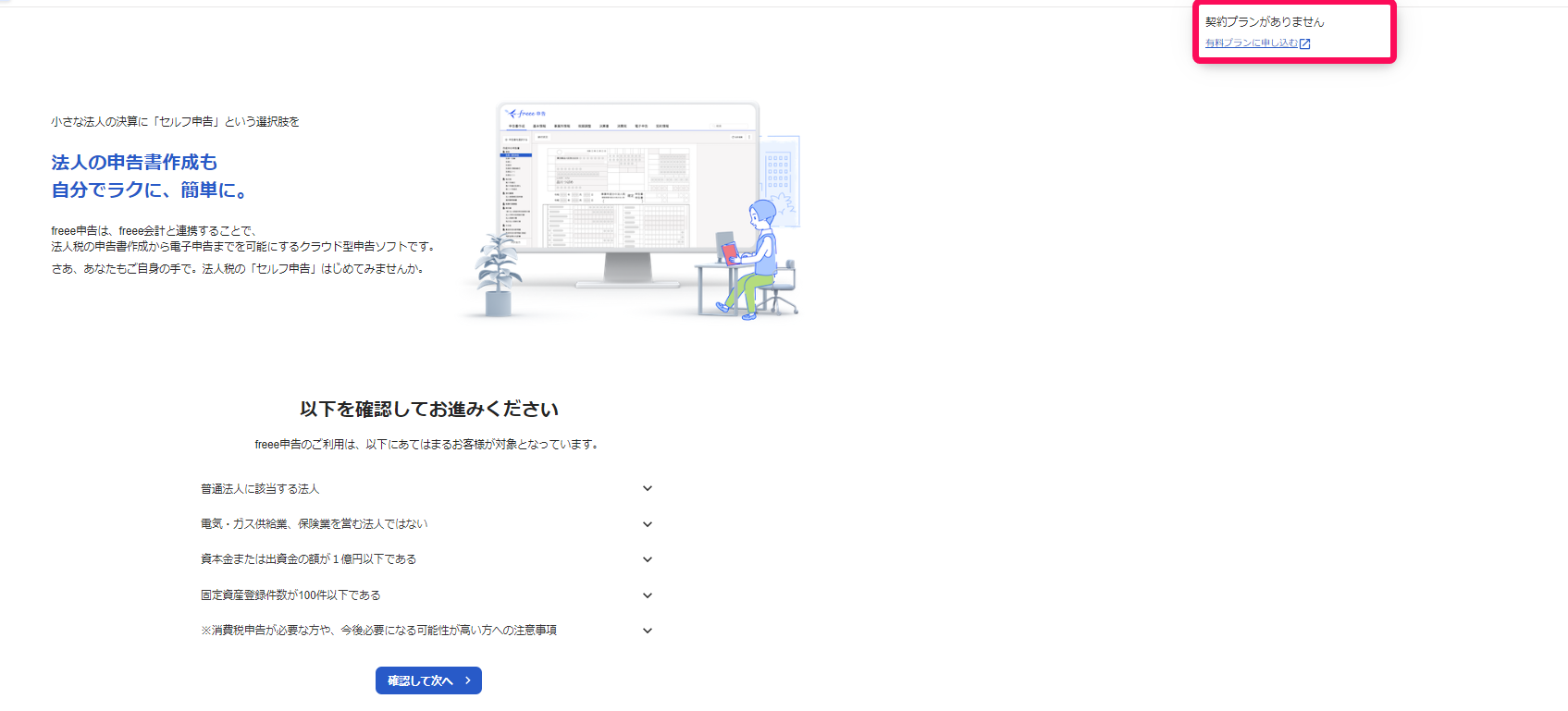
Task: Click the ※消費税申告が必要な方 注意事項 label
Action: point(379,631)
